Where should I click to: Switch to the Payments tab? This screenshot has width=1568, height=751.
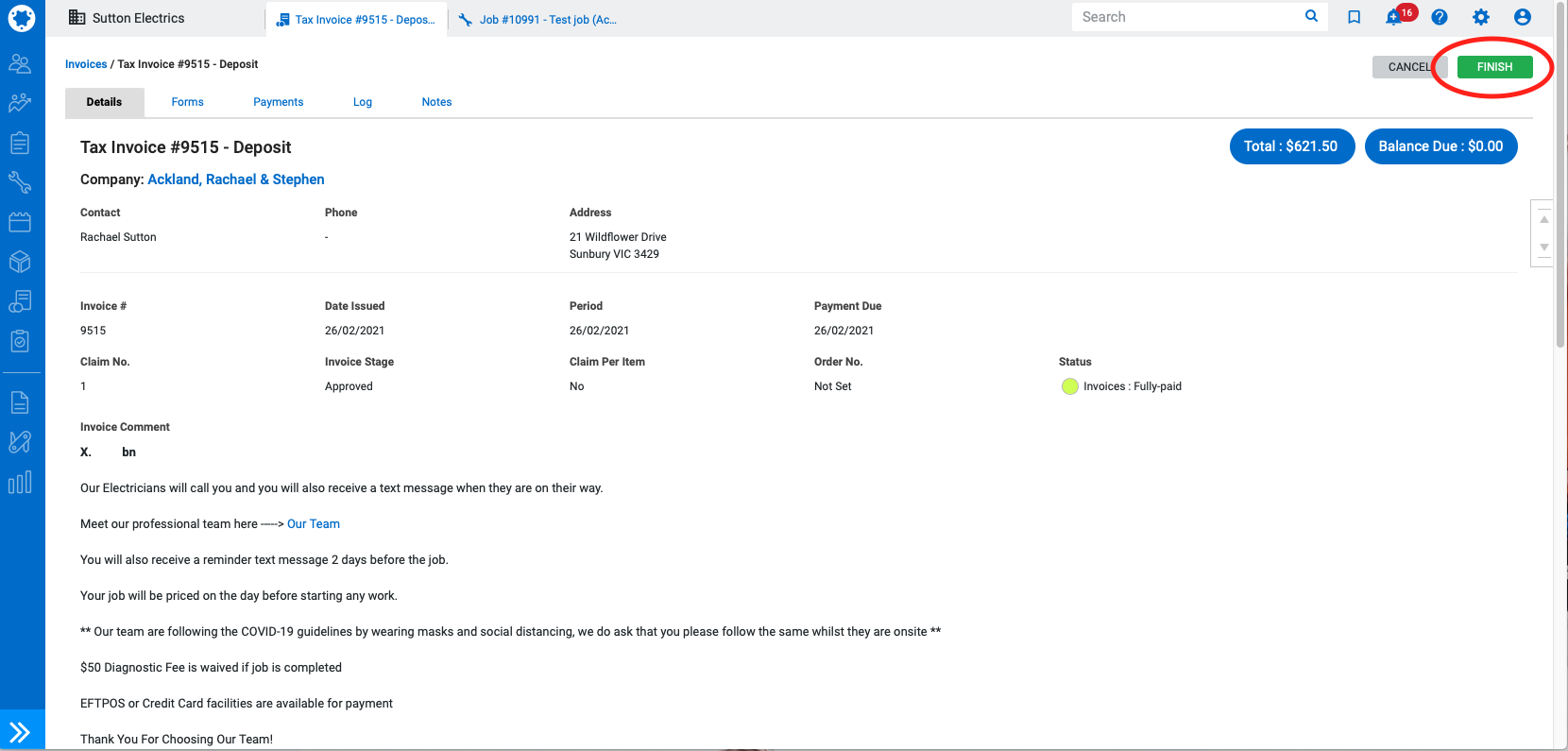278,102
